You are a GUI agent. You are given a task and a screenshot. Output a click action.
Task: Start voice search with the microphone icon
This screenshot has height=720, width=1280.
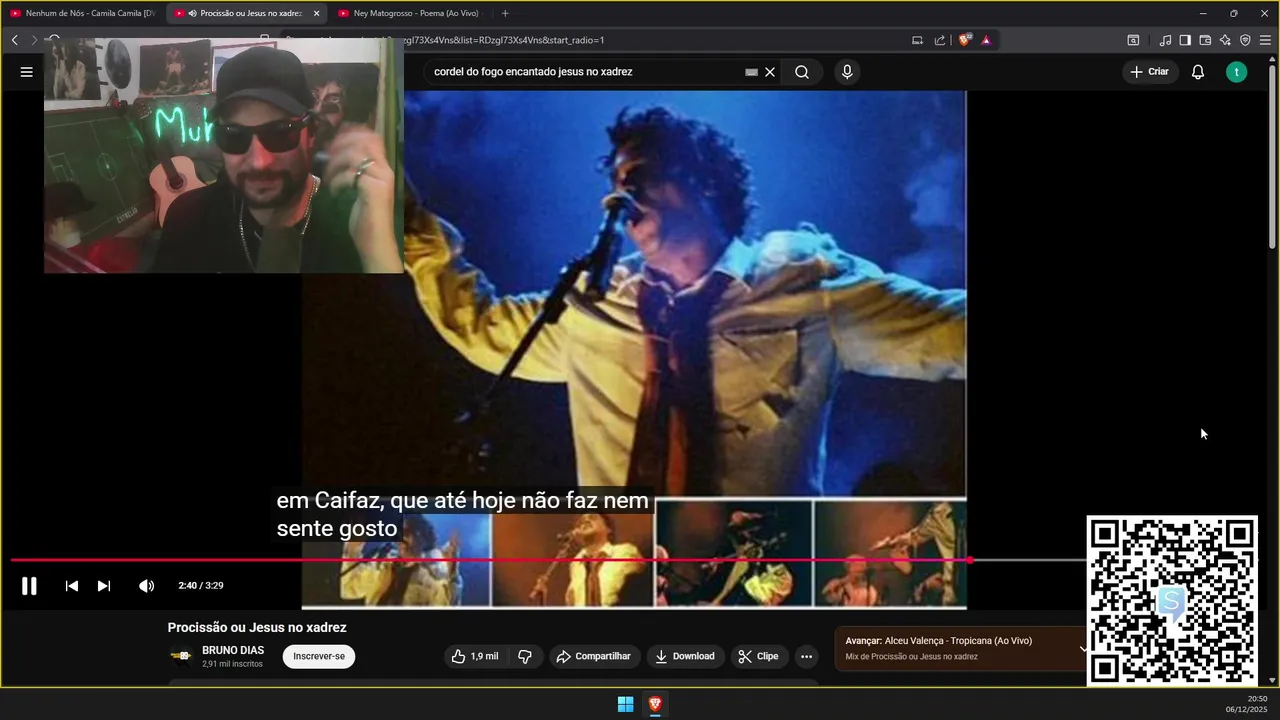click(x=847, y=72)
